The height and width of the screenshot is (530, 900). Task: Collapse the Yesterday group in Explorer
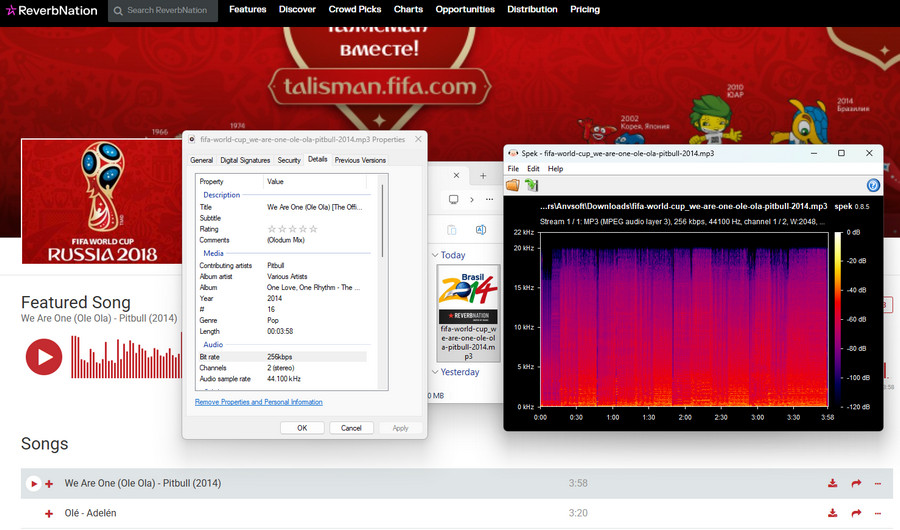coord(435,372)
